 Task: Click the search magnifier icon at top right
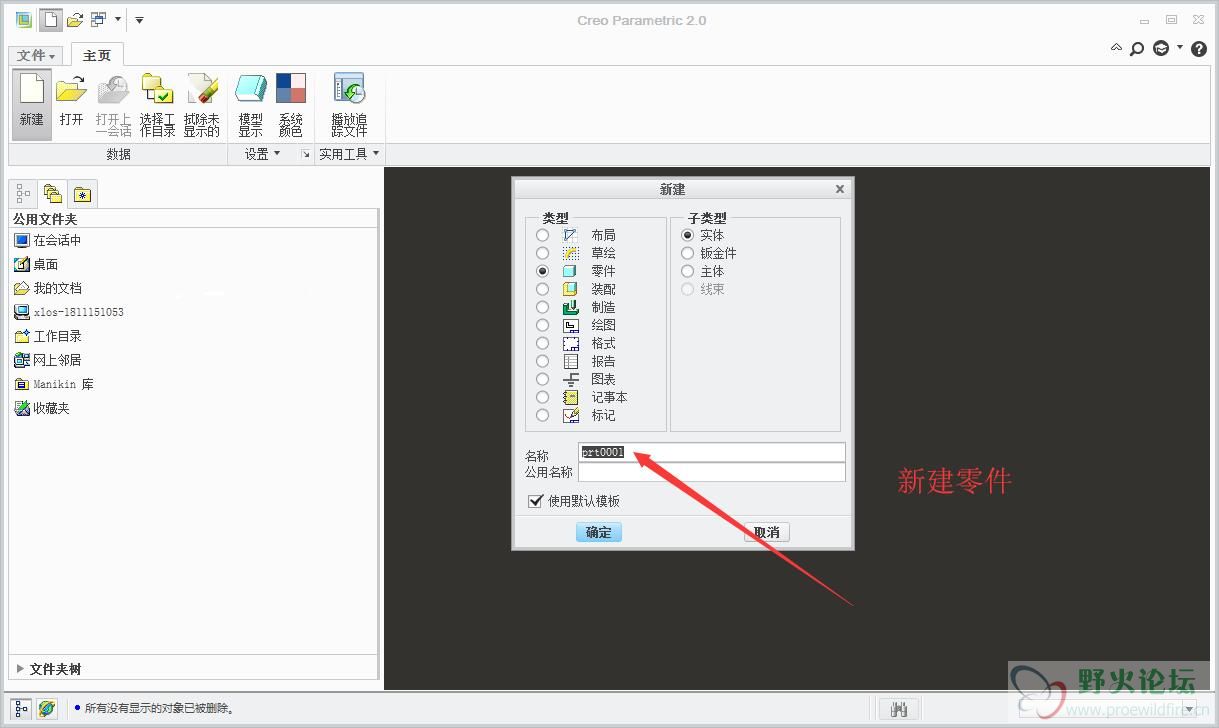pyautogui.click(x=1137, y=48)
